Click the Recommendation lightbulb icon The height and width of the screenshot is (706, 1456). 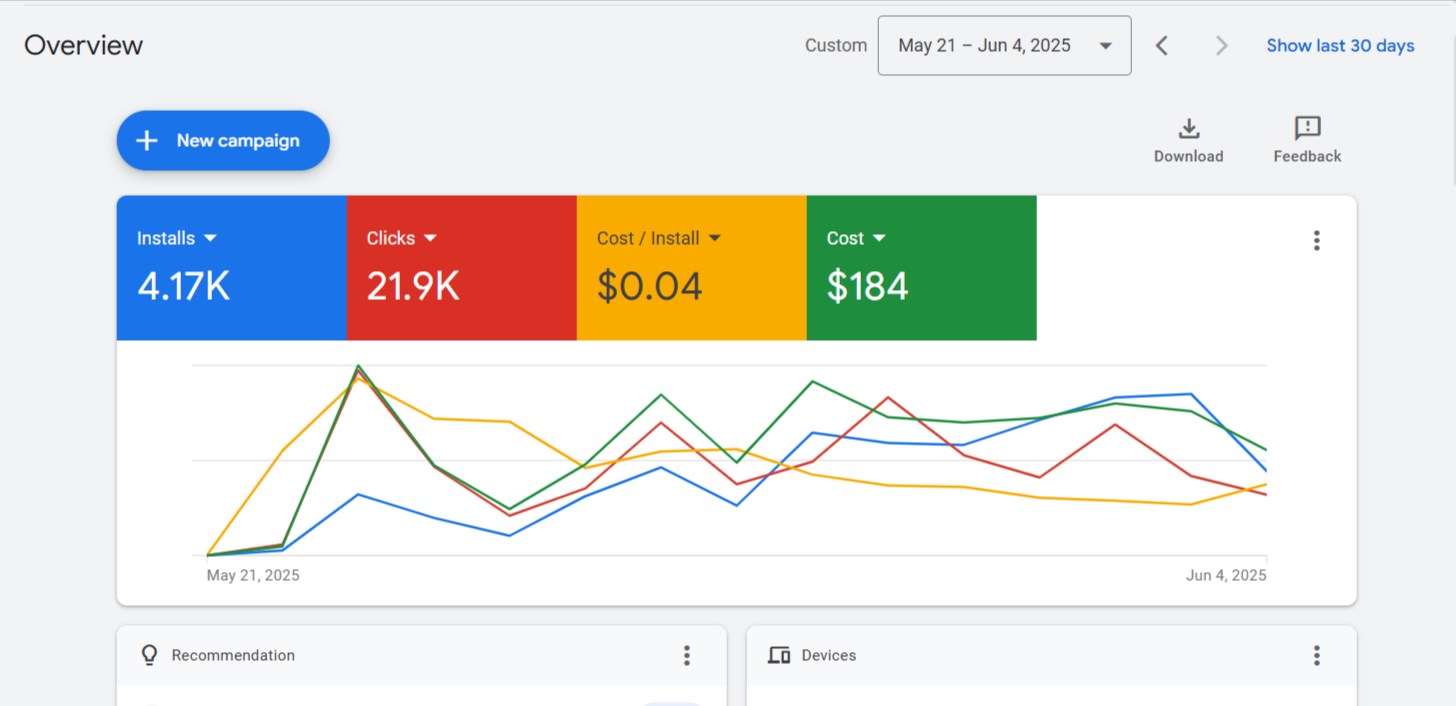(x=150, y=655)
